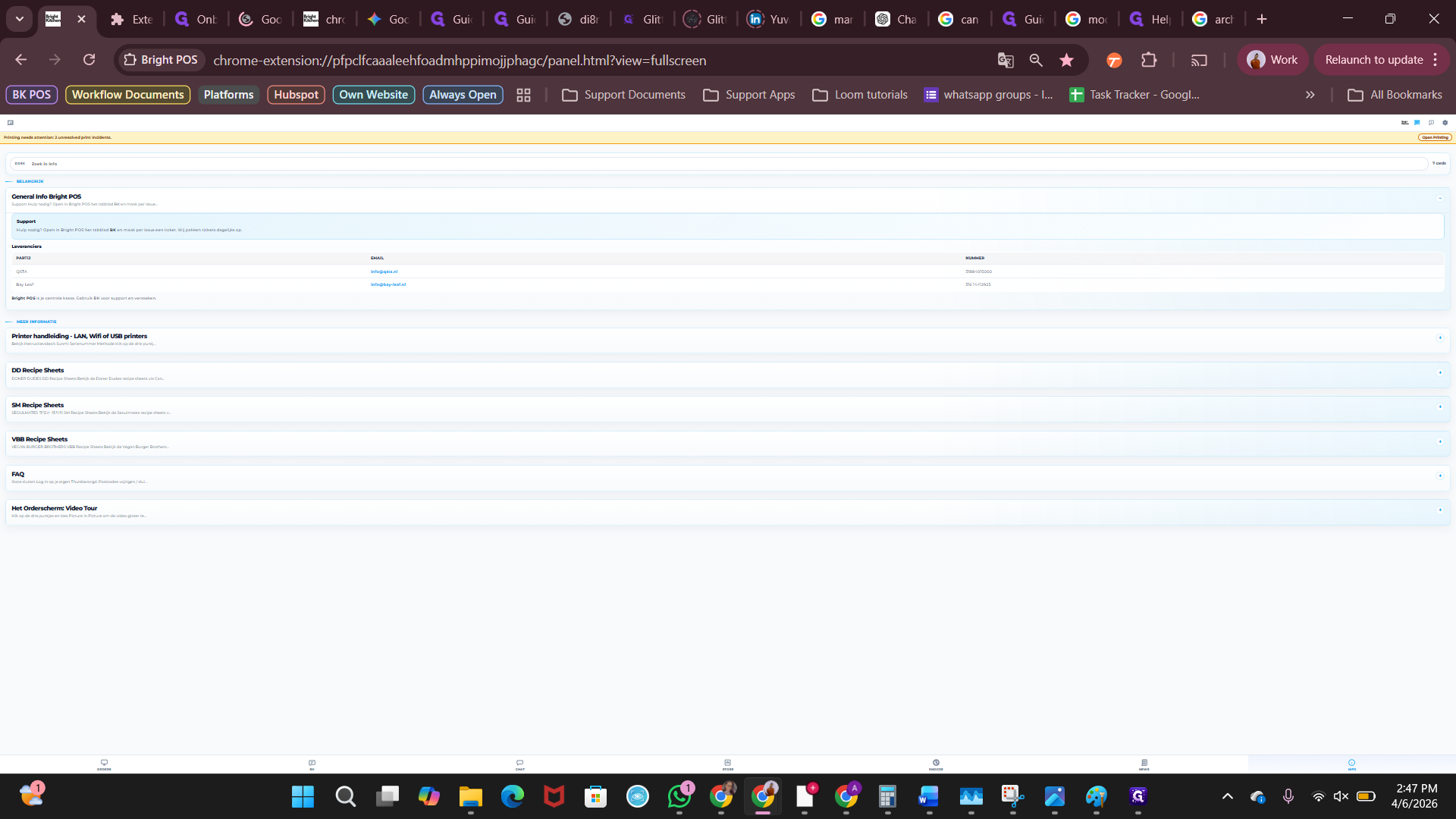This screenshot has height=819, width=1456.
Task: Open the Snooze clock icon in bottom bar
Action: tap(936, 764)
